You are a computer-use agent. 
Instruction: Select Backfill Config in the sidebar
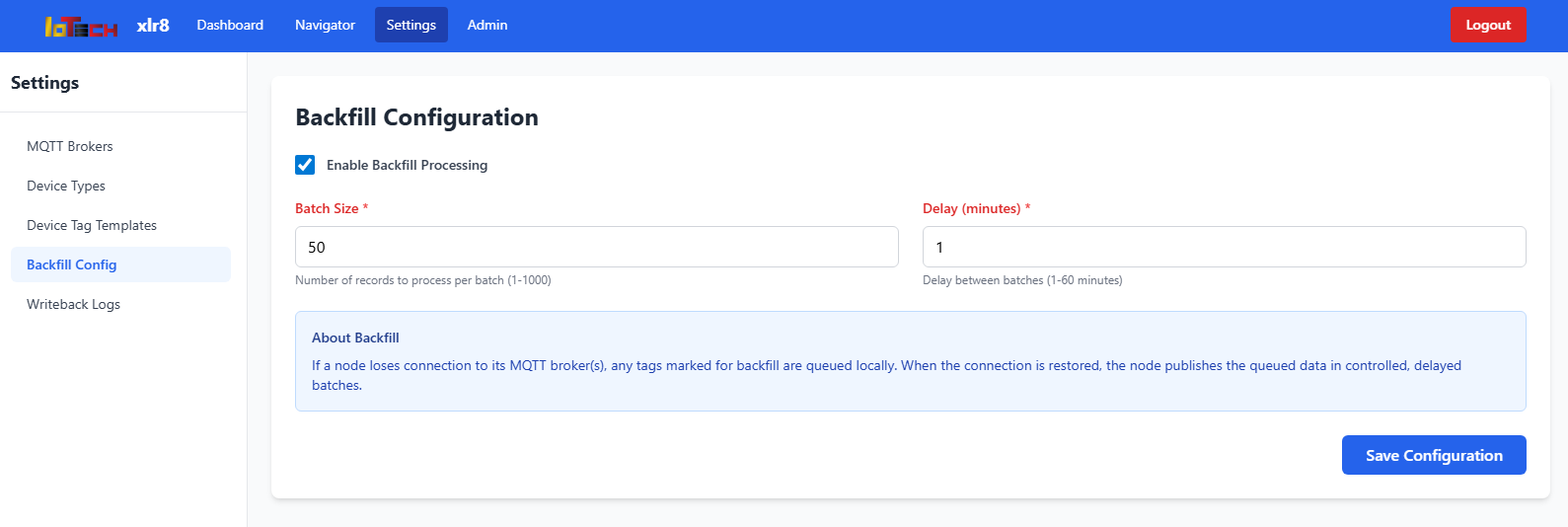[72, 264]
